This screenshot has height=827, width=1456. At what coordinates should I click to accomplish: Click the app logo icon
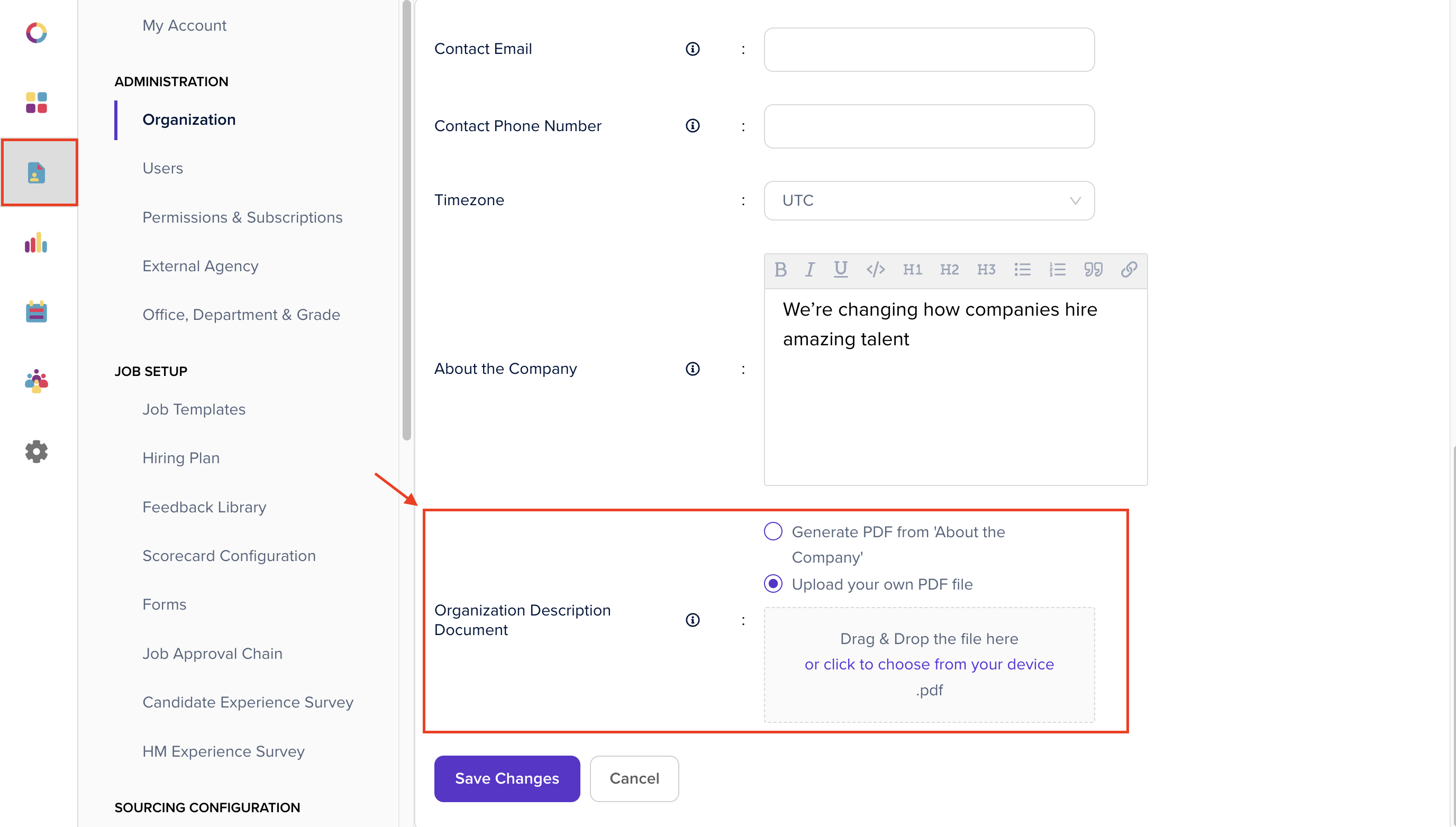coord(37,32)
